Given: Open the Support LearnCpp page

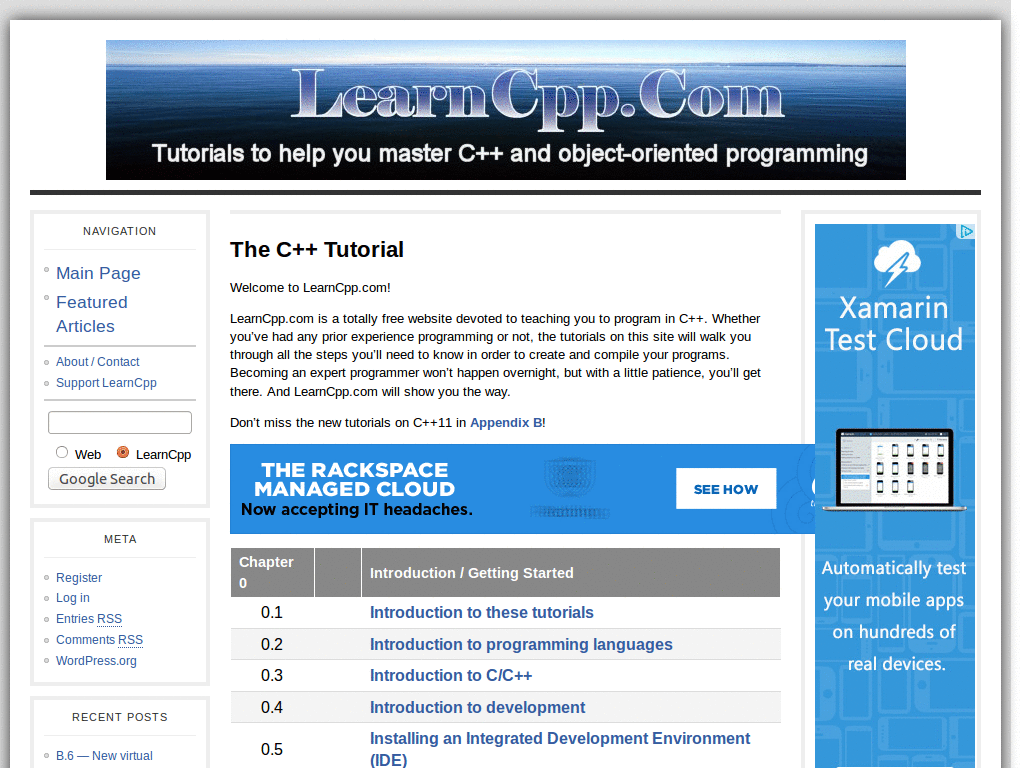Looking at the screenshot, I should coord(106,382).
